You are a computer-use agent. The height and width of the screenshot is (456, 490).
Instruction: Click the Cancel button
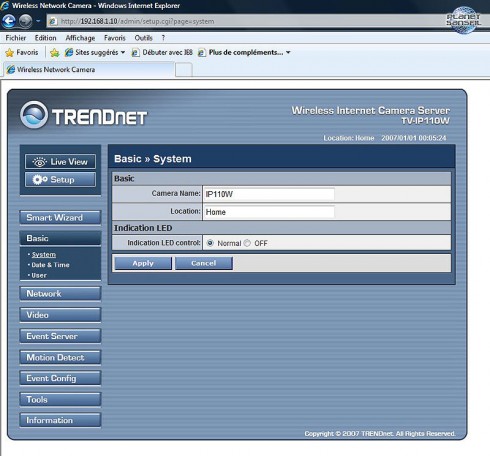(204, 263)
